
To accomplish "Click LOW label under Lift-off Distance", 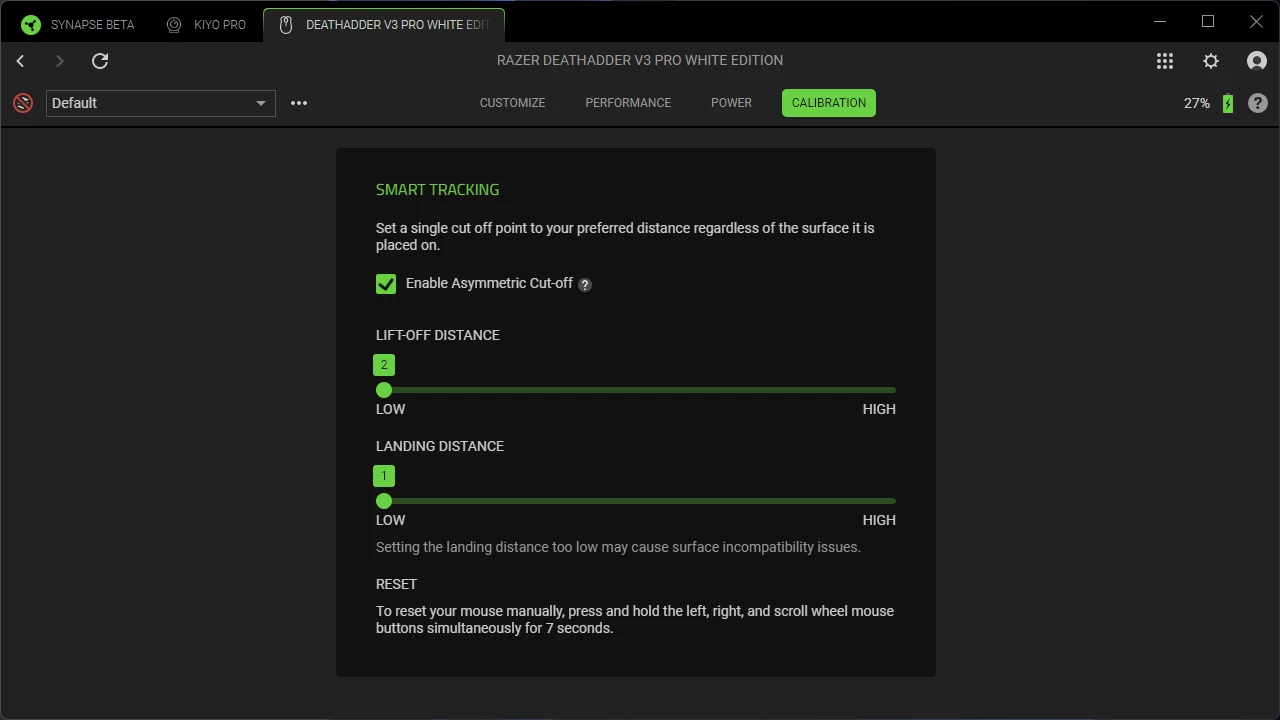I will click(x=390, y=409).
